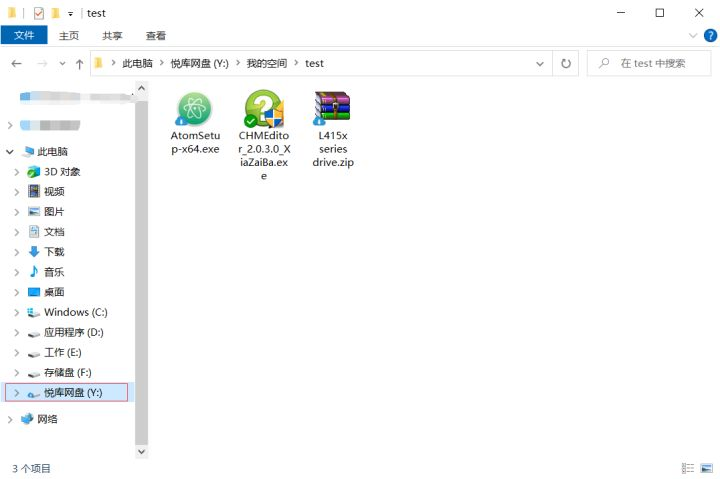Screen dimensions: 720x479
Task: Open the Help question mark icon
Action: point(711,35)
